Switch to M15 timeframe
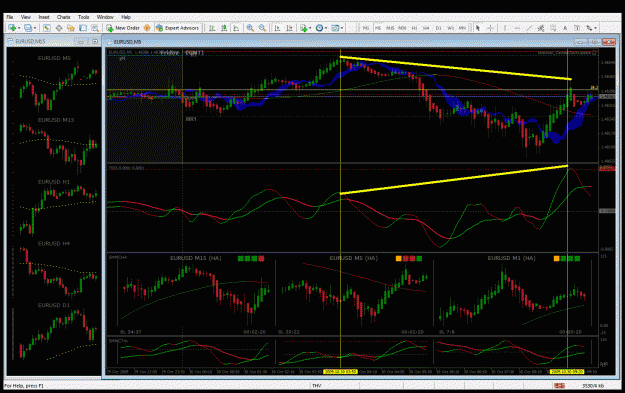Image resolution: width=625 pixels, height=393 pixels. pos(390,28)
